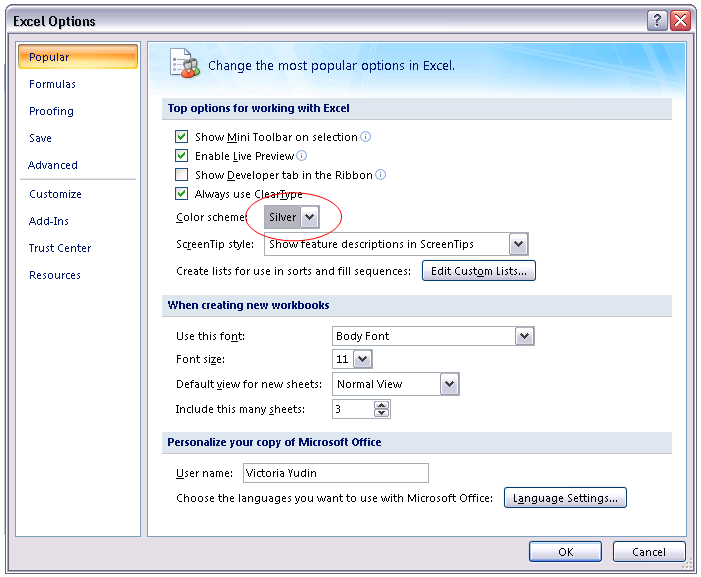Expand the Font size dropdown

tap(361, 359)
